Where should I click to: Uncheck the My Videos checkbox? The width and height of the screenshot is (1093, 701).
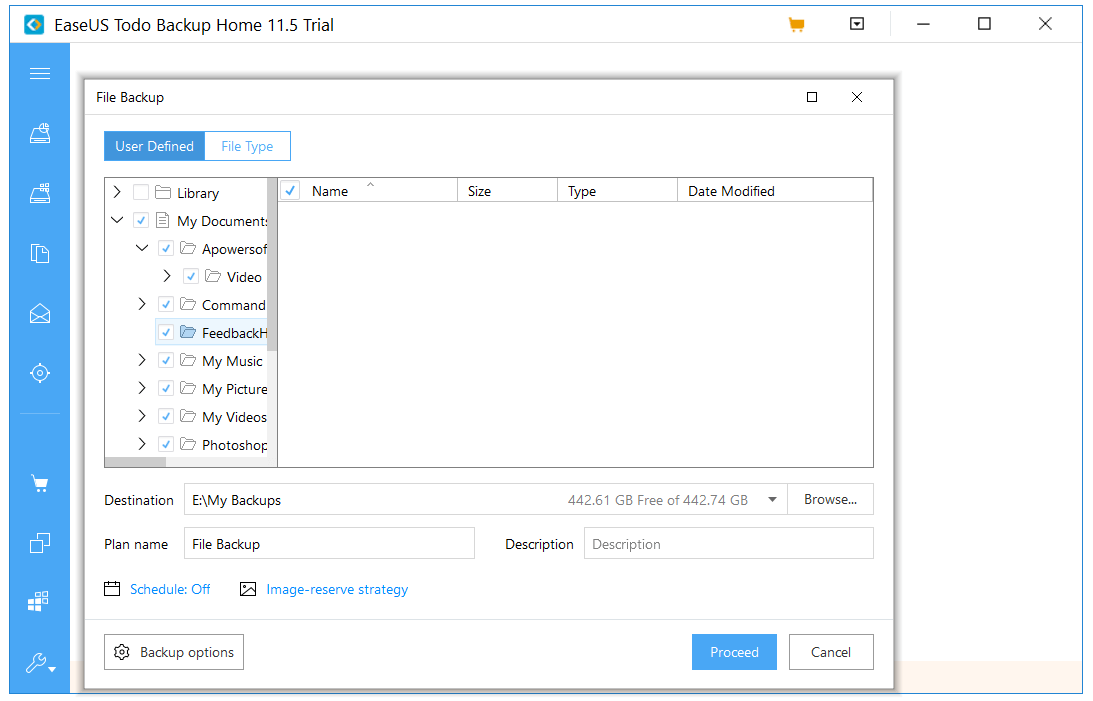pos(166,416)
